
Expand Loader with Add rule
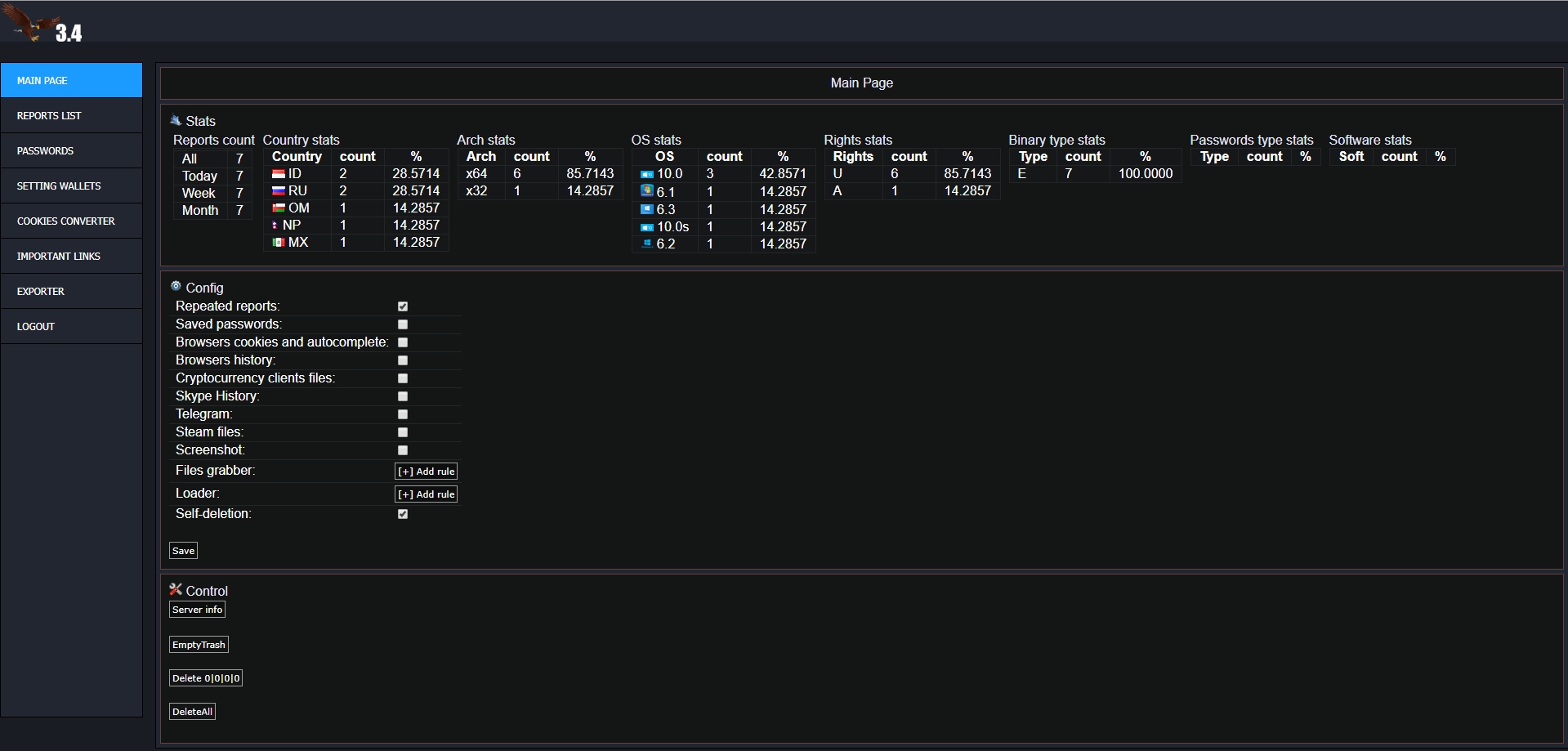point(426,494)
